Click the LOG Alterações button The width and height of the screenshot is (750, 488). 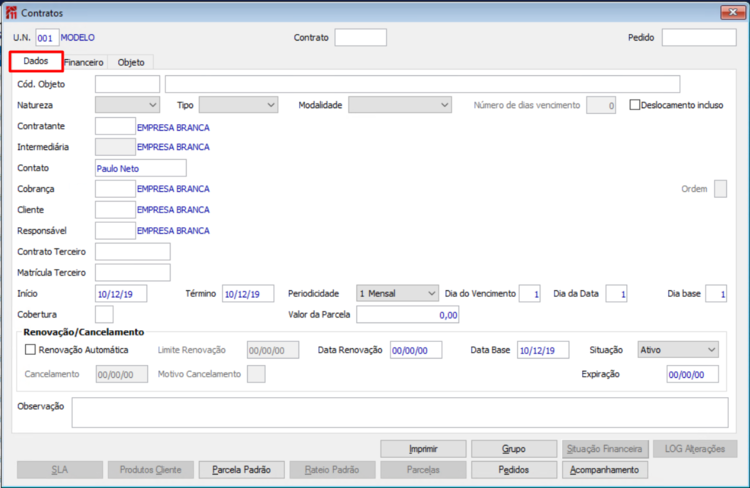[x=695, y=449]
